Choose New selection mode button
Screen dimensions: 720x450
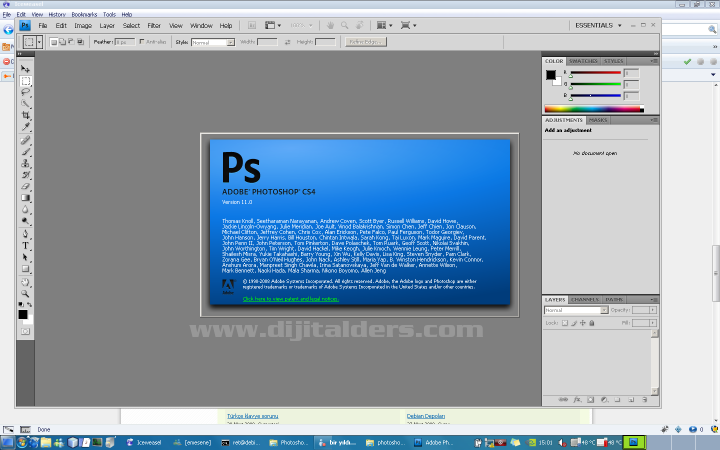[x=54, y=42]
